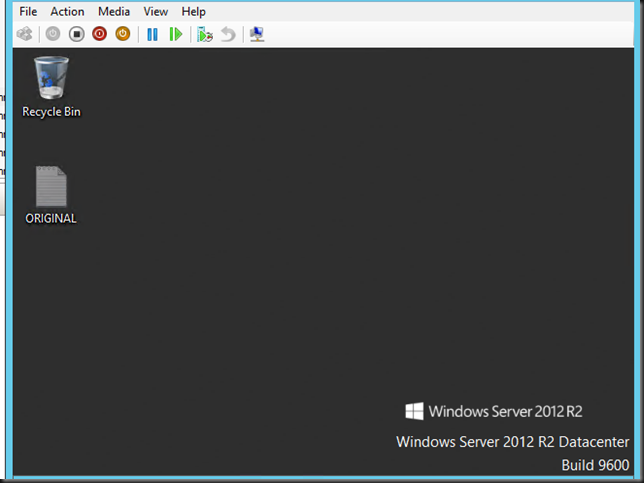The width and height of the screenshot is (644, 483).
Task: Click the Revert undo arrow icon
Action: (x=228, y=34)
